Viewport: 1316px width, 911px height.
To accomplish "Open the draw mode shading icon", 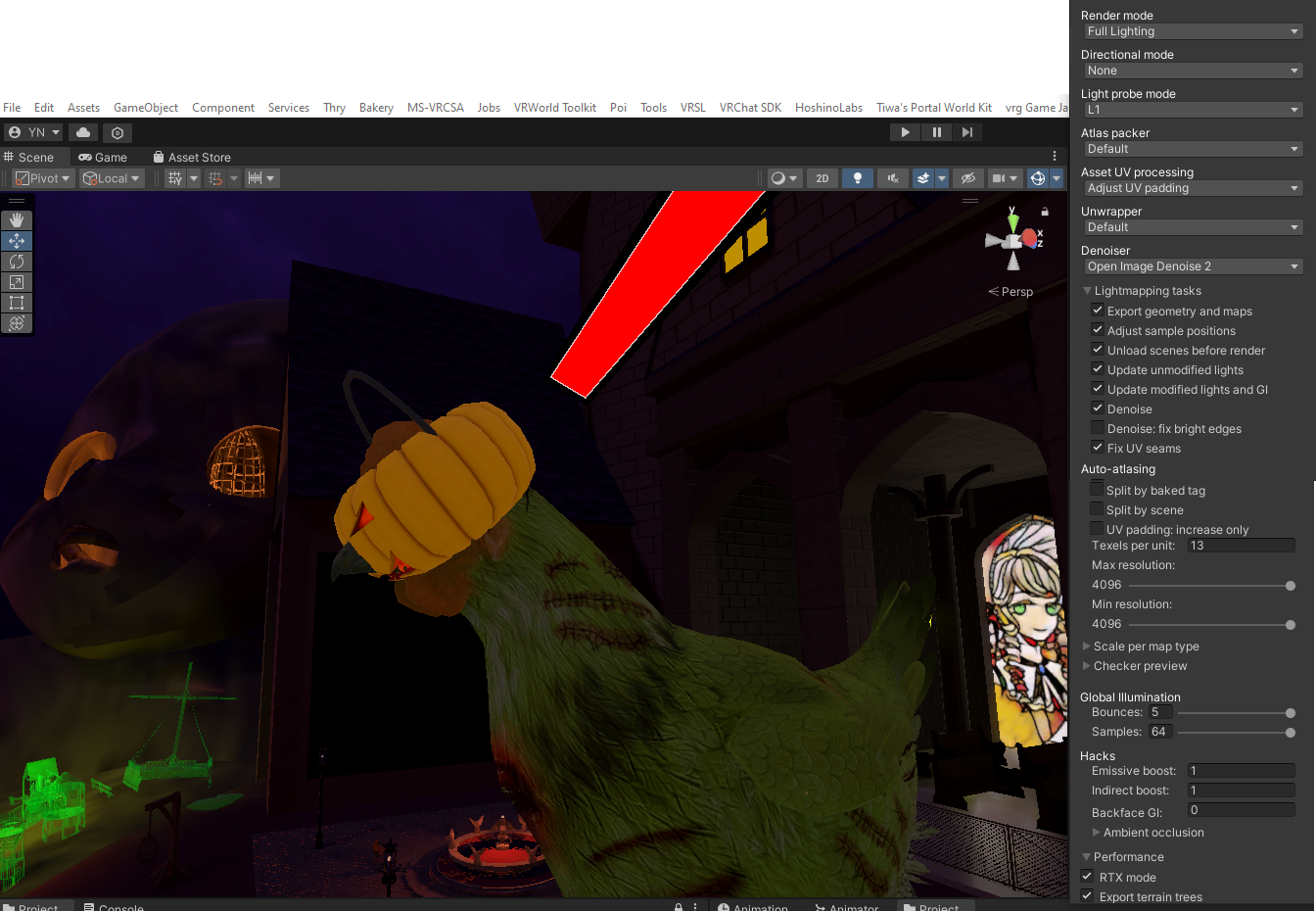I will (778, 178).
